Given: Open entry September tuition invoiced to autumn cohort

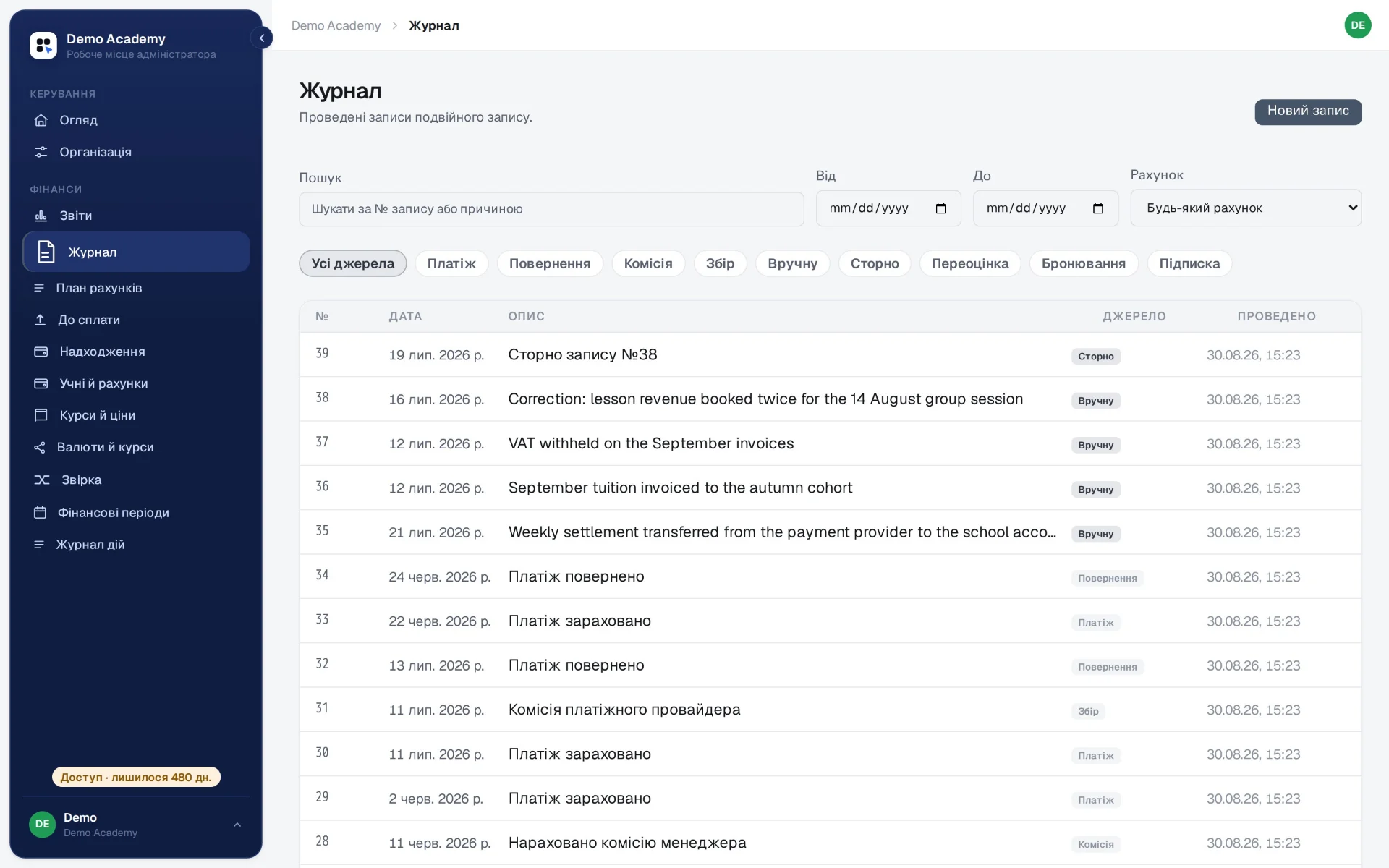Looking at the screenshot, I should point(831,488).
